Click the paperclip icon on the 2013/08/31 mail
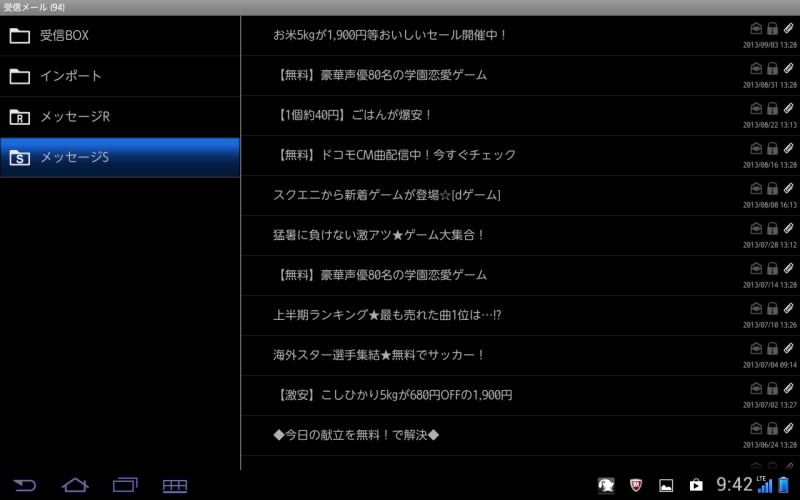This screenshot has height=500, width=800. coord(788,68)
